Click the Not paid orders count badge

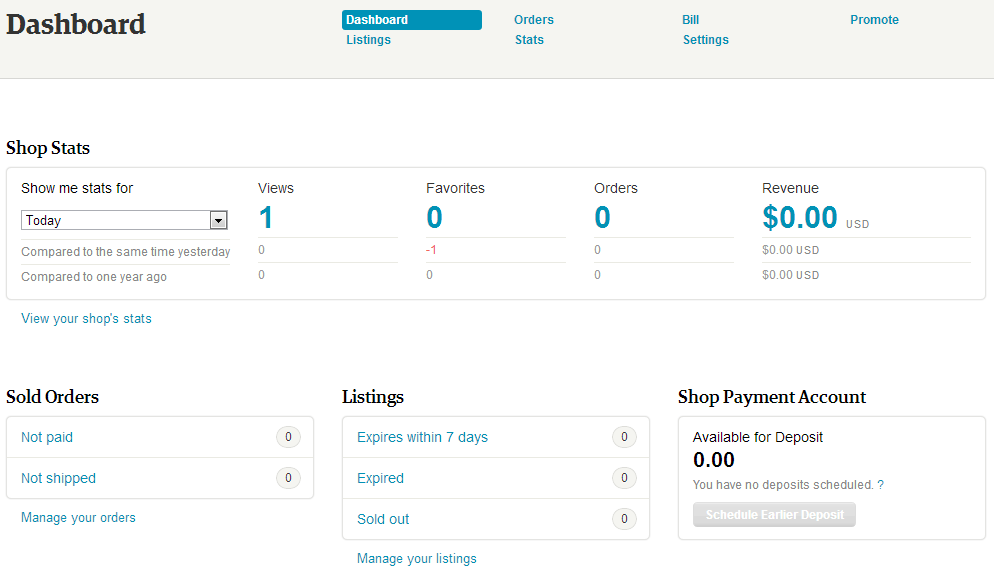pyautogui.click(x=288, y=437)
